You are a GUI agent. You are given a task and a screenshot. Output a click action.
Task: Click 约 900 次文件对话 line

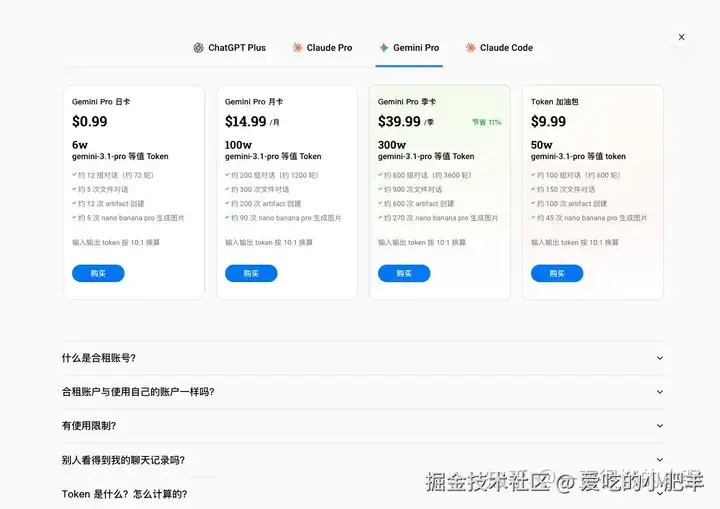point(410,189)
